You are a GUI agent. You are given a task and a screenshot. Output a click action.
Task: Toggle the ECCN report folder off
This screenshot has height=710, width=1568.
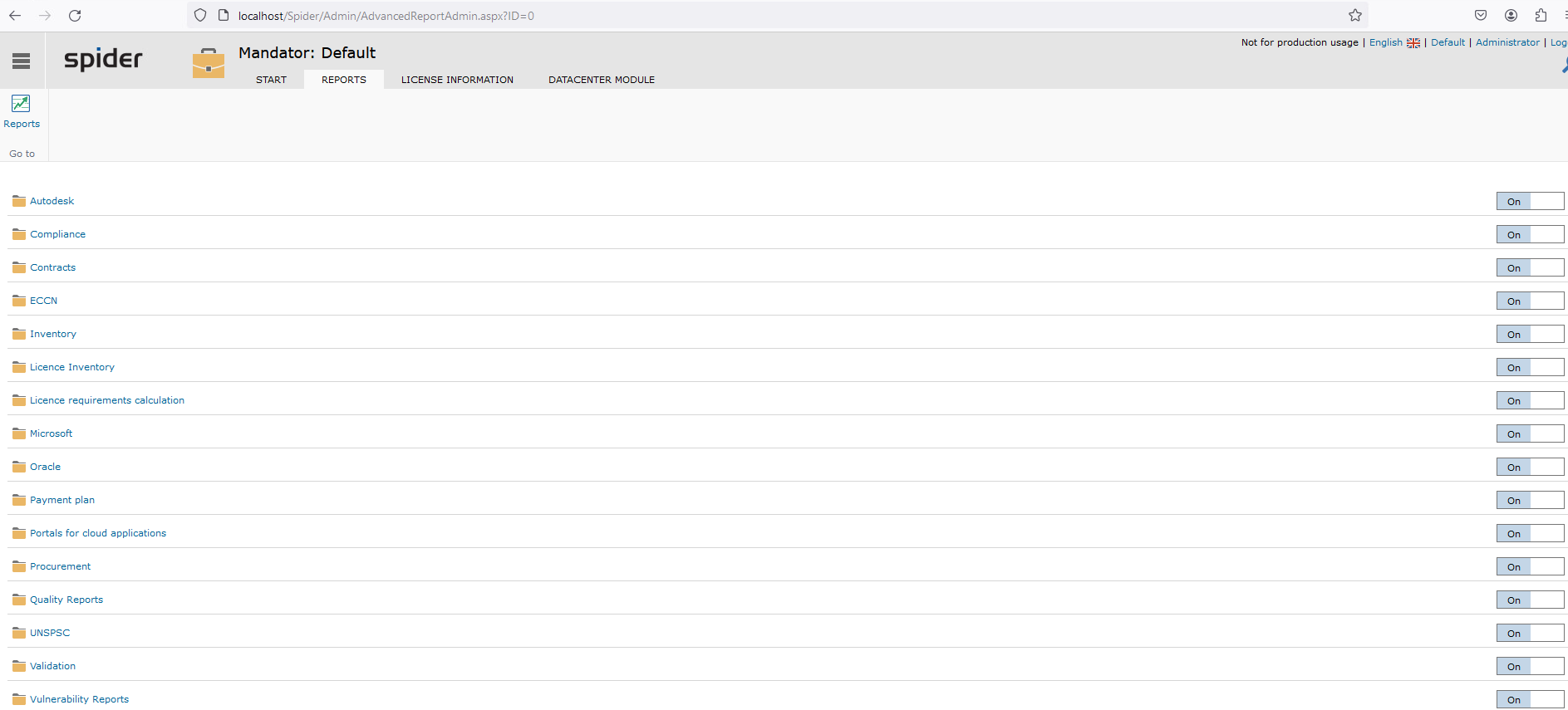click(x=1531, y=301)
